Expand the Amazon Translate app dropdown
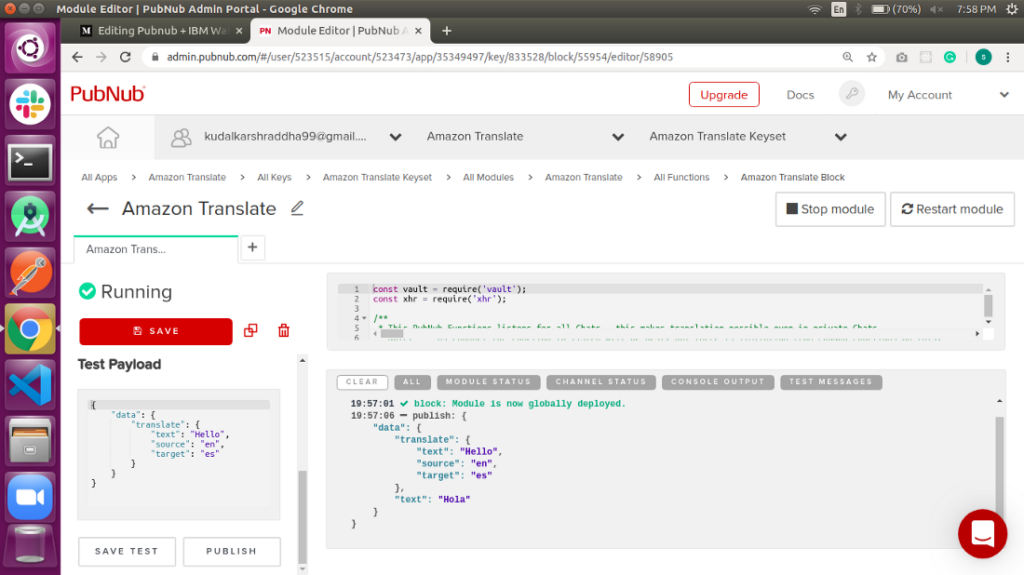 tap(618, 137)
